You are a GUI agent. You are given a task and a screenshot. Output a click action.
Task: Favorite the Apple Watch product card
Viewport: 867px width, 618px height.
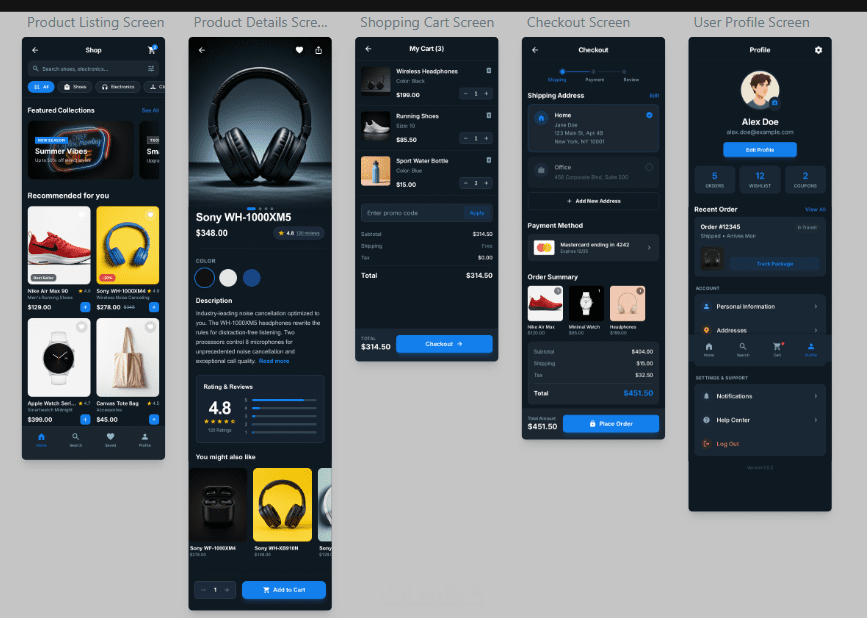tap(82, 327)
